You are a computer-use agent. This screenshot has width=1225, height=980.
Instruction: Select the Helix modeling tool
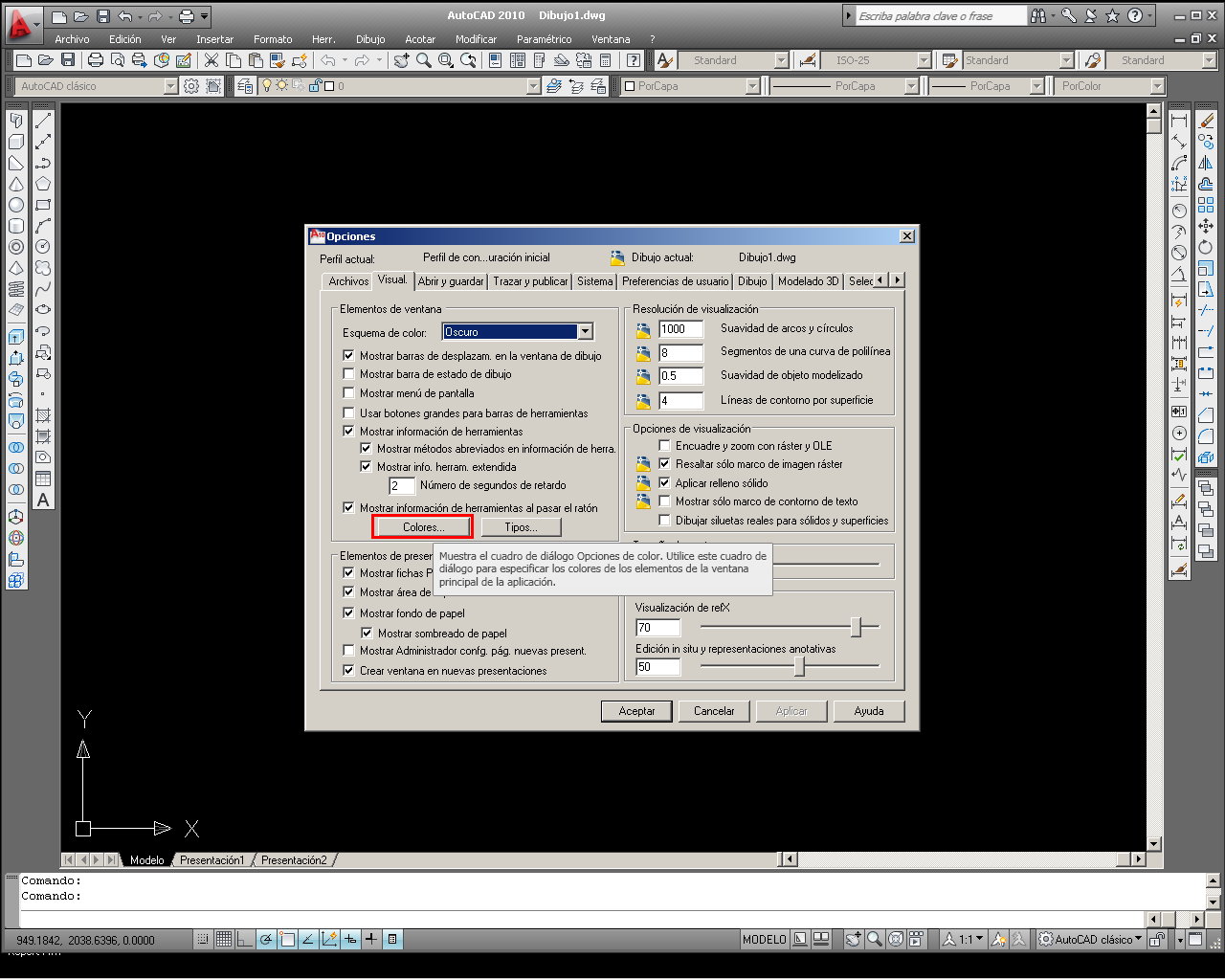click(x=16, y=289)
